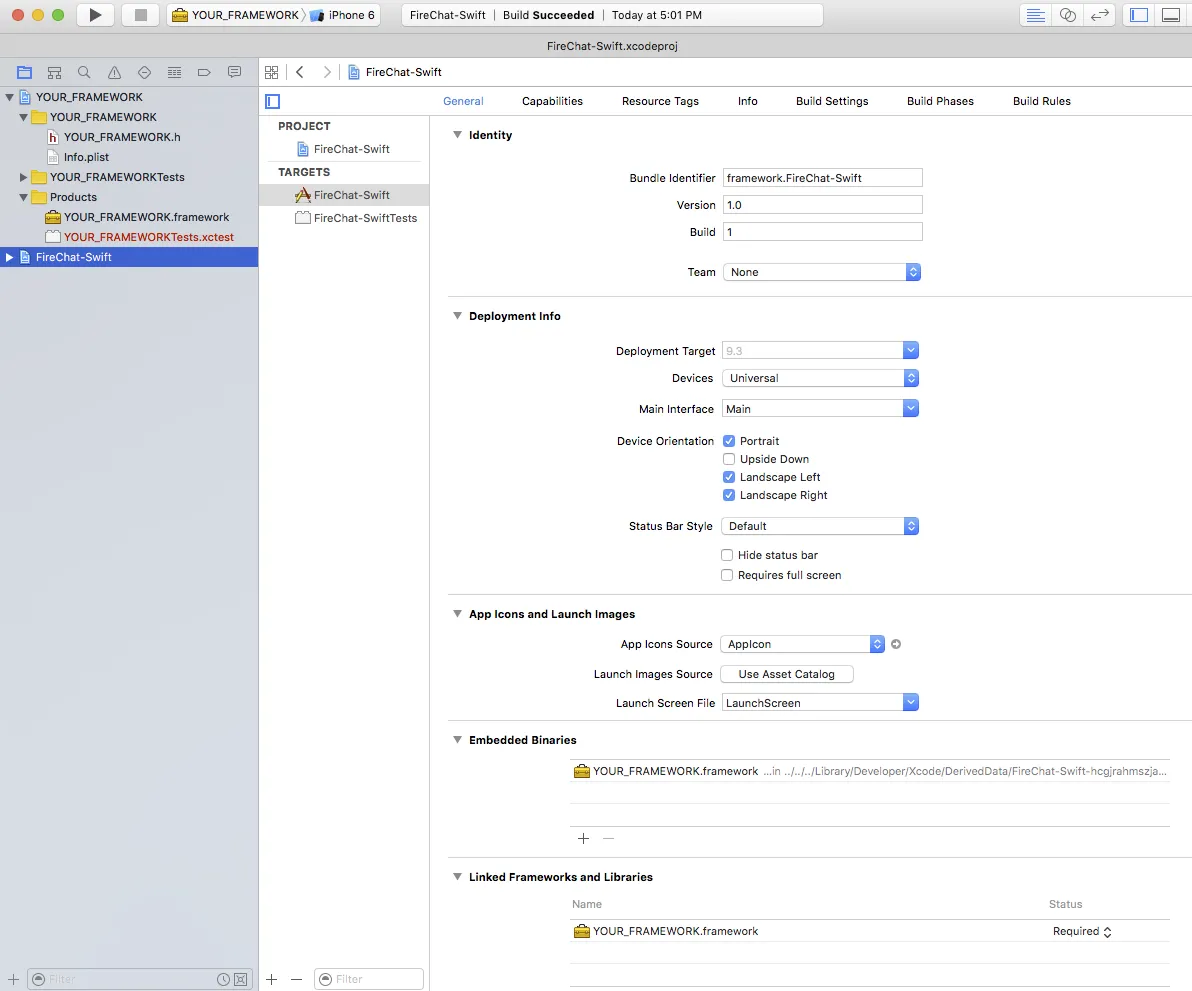Switch to the Build Phases tab
This screenshot has width=1192, height=991.
click(940, 101)
